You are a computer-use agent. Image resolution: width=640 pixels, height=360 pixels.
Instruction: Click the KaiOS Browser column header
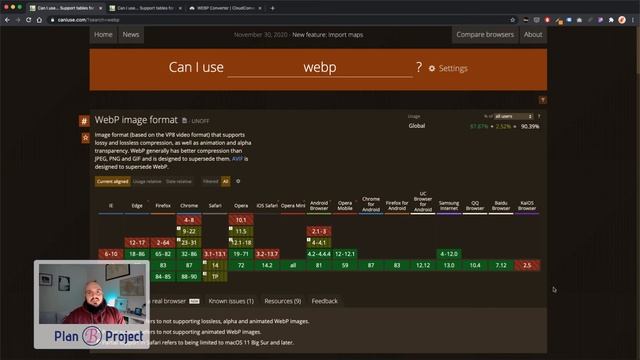click(x=527, y=205)
